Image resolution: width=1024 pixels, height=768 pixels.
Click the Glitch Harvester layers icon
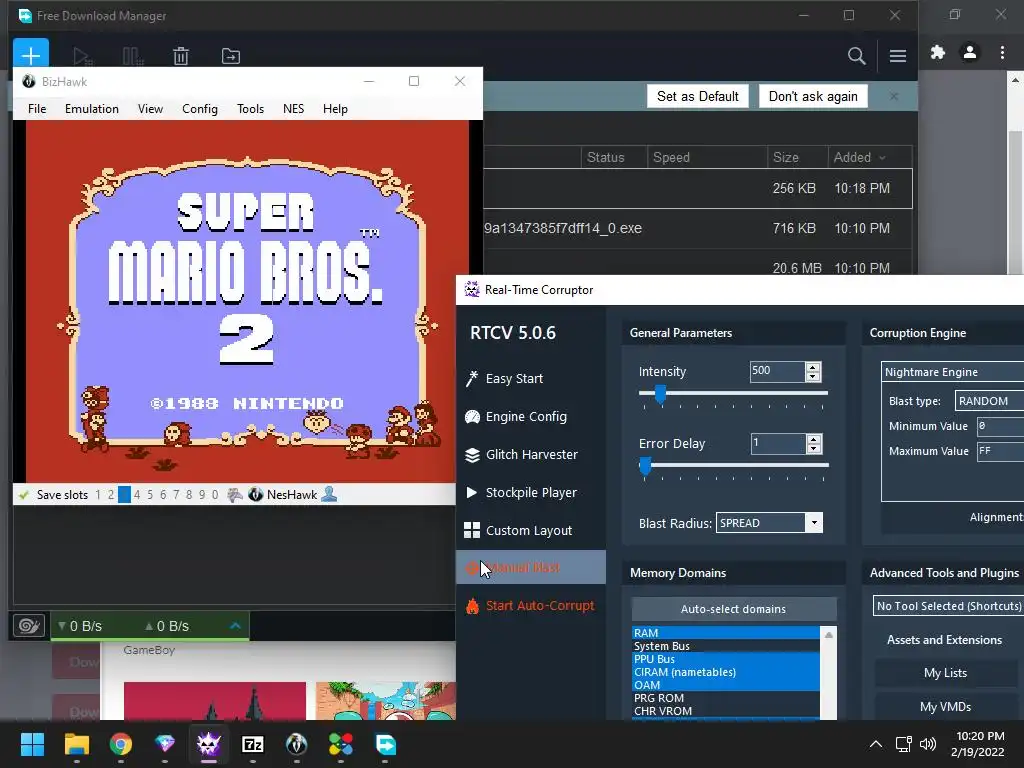[x=472, y=455]
